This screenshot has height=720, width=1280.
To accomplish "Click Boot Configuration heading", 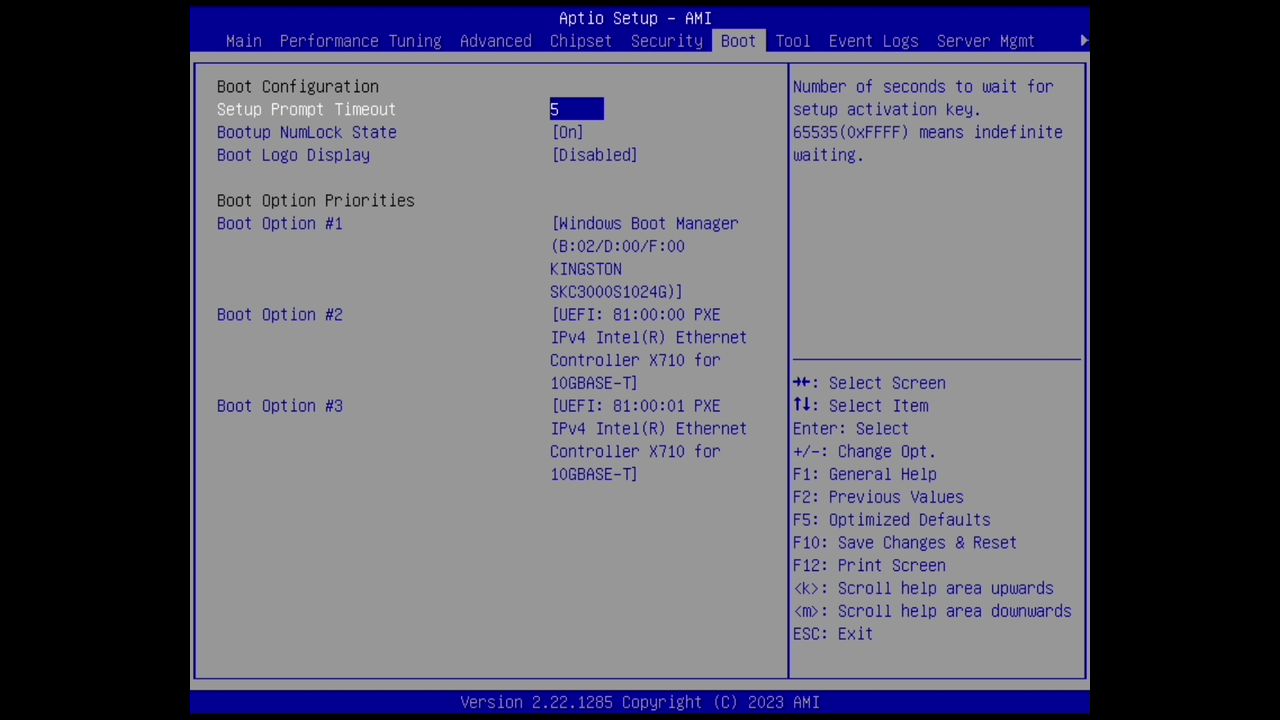I will click(x=297, y=86).
